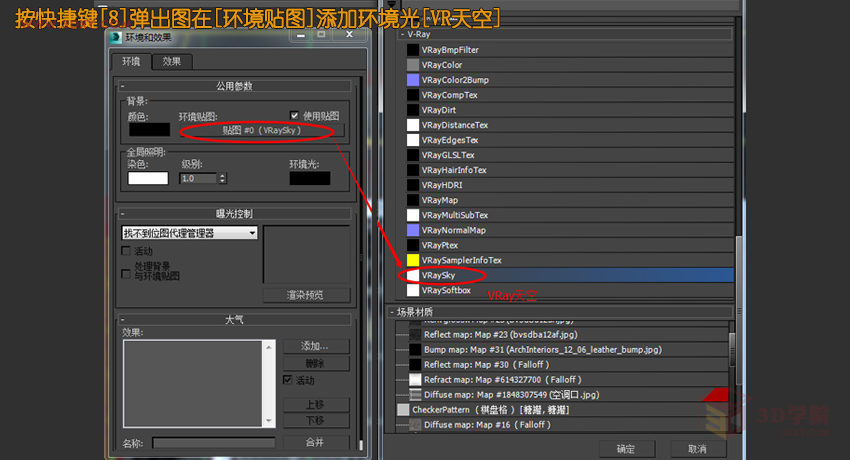This screenshot has height=460, width=850.
Task: Click the VRayNormalMap purple swatch icon
Action: [413, 230]
